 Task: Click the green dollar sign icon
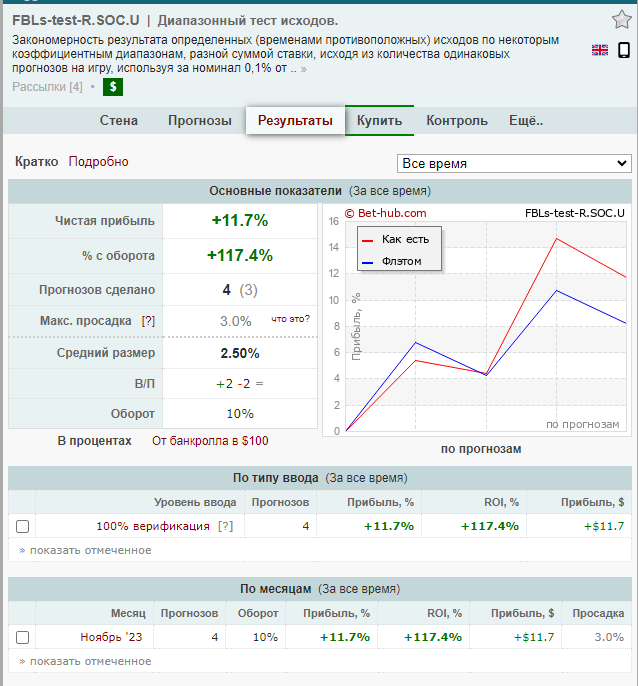click(x=113, y=87)
